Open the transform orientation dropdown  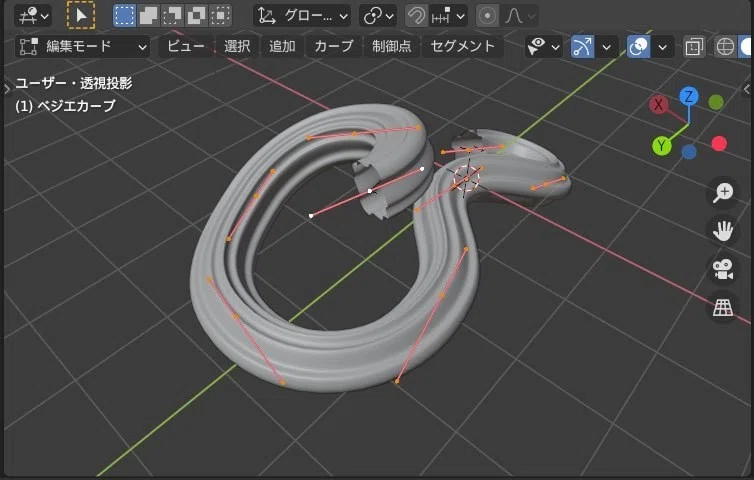302,16
